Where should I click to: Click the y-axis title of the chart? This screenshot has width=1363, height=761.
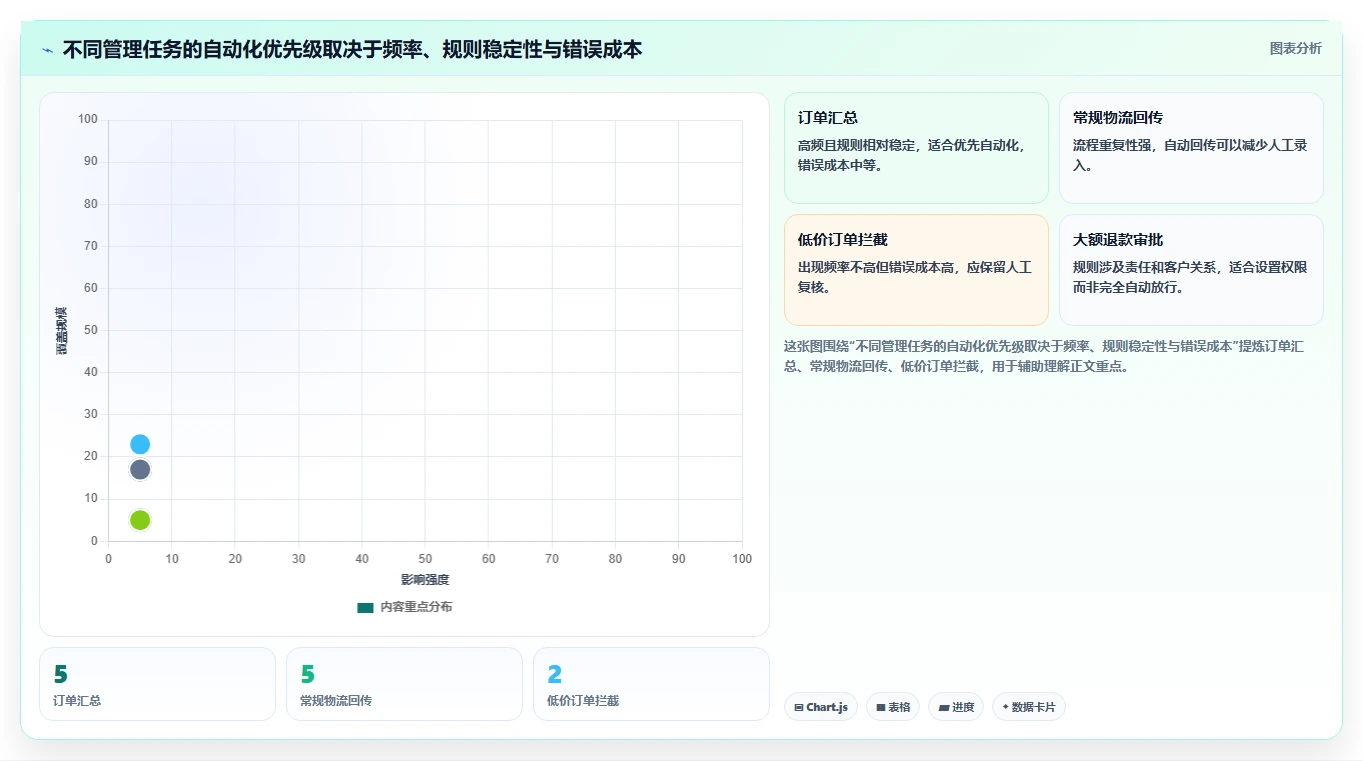[61, 331]
